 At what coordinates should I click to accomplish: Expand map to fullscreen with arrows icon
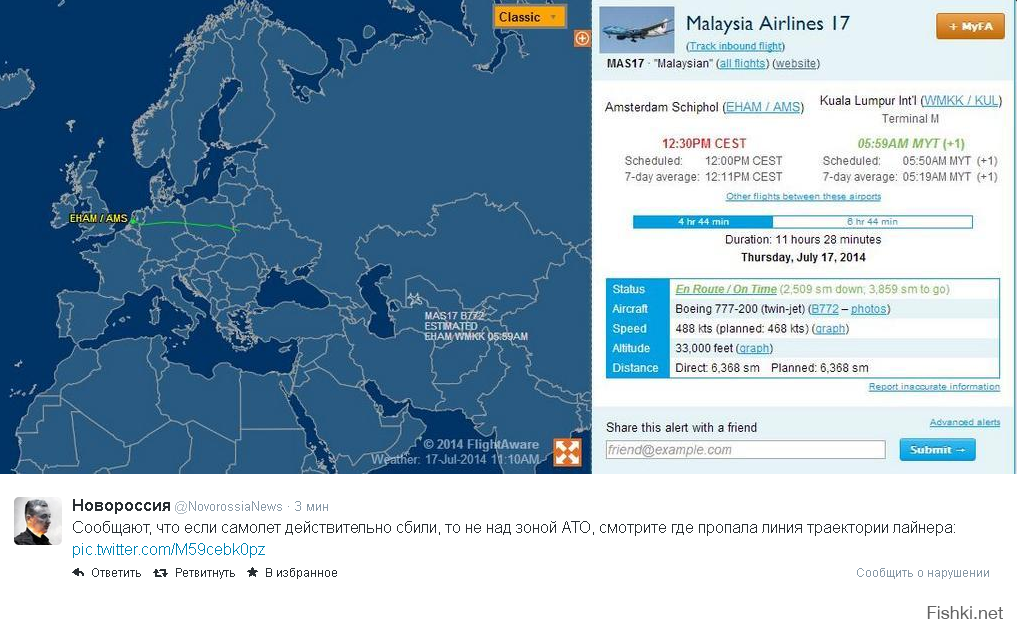point(567,452)
